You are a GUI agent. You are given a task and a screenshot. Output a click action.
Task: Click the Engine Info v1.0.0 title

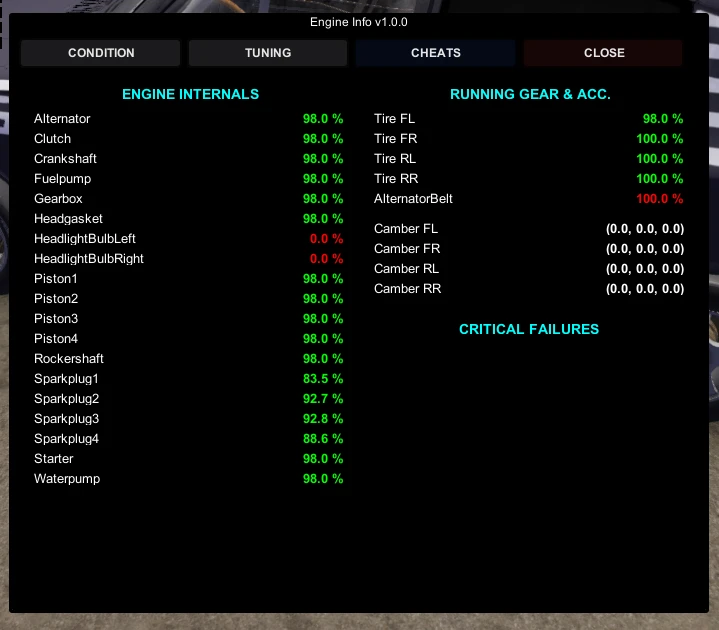(359, 22)
